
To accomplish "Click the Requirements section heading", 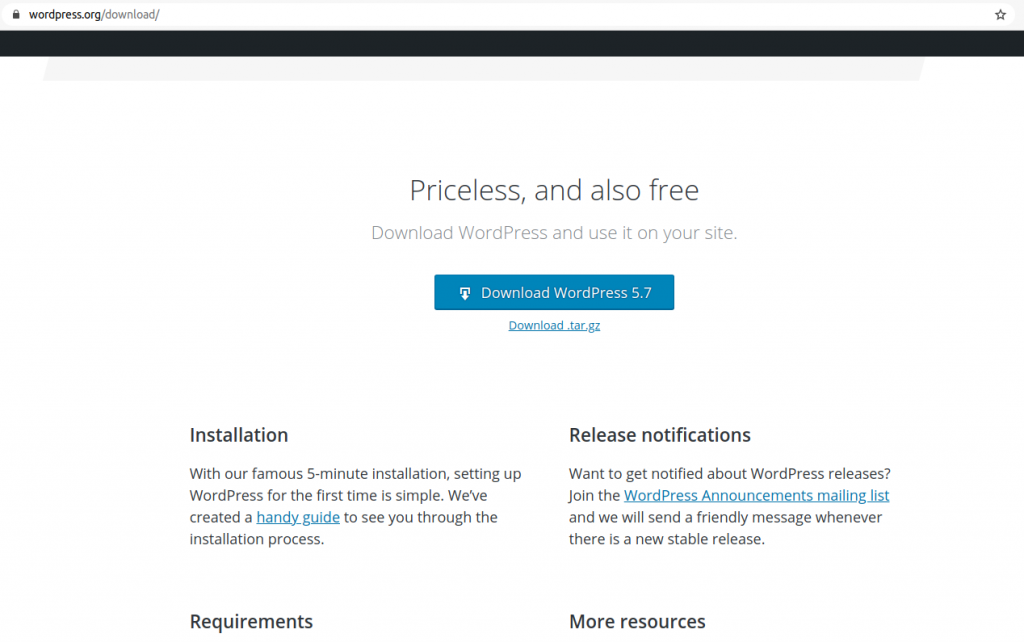I will coord(251,621).
